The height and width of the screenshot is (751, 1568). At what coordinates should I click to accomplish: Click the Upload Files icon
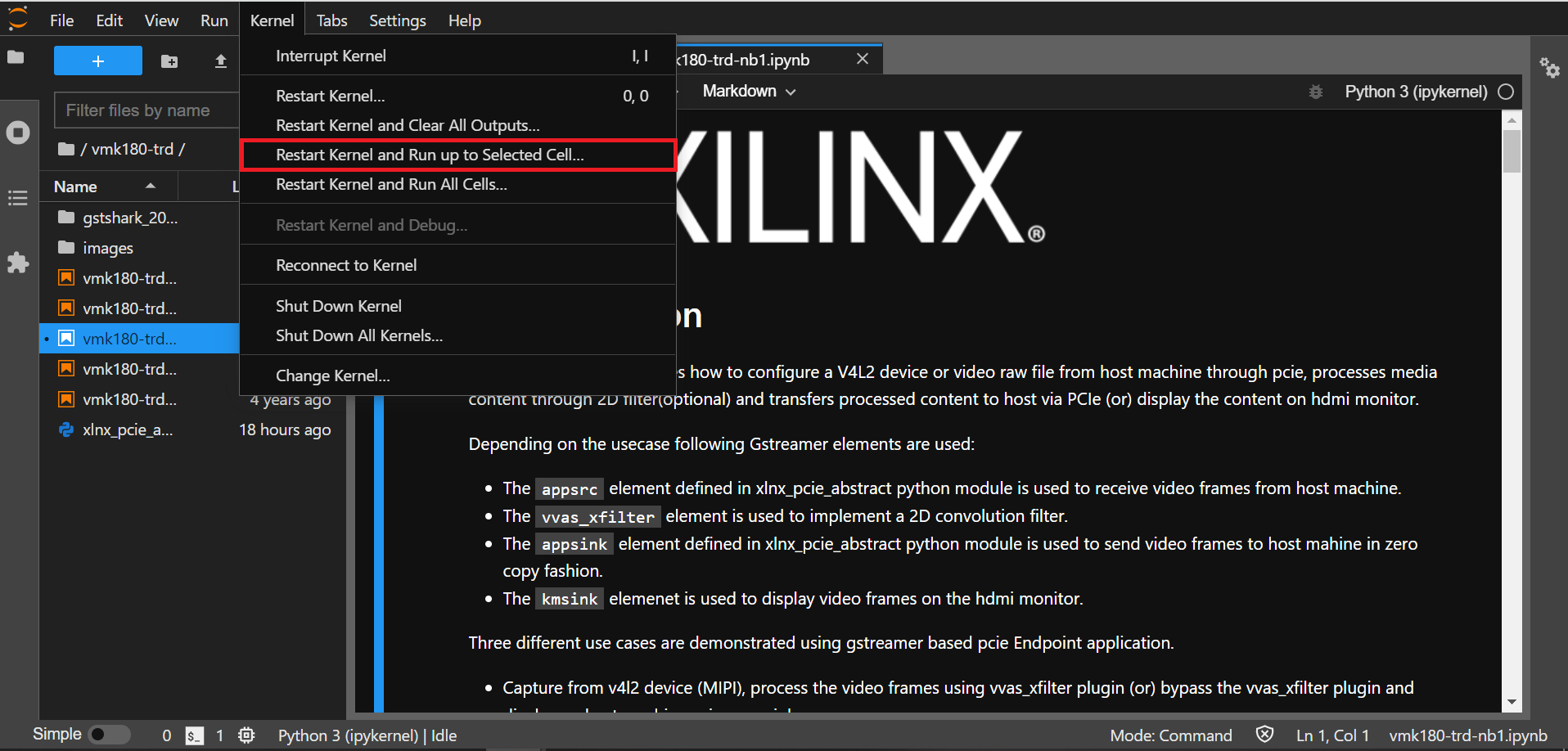pyautogui.click(x=221, y=61)
